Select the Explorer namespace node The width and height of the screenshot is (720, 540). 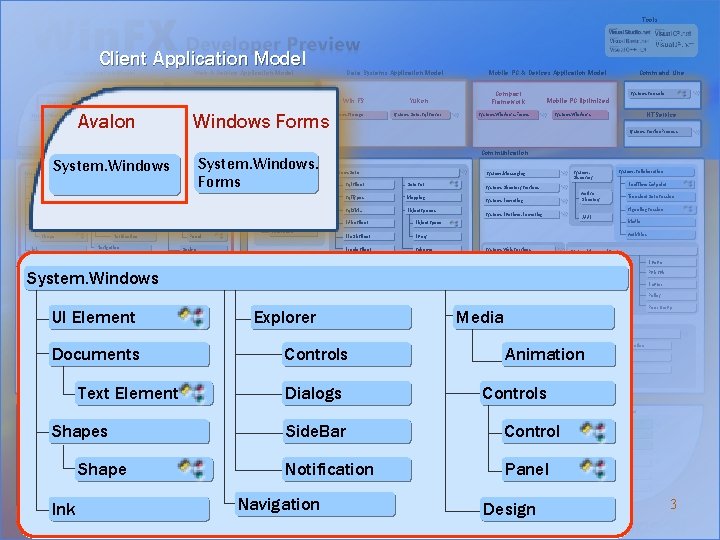tap(331, 317)
